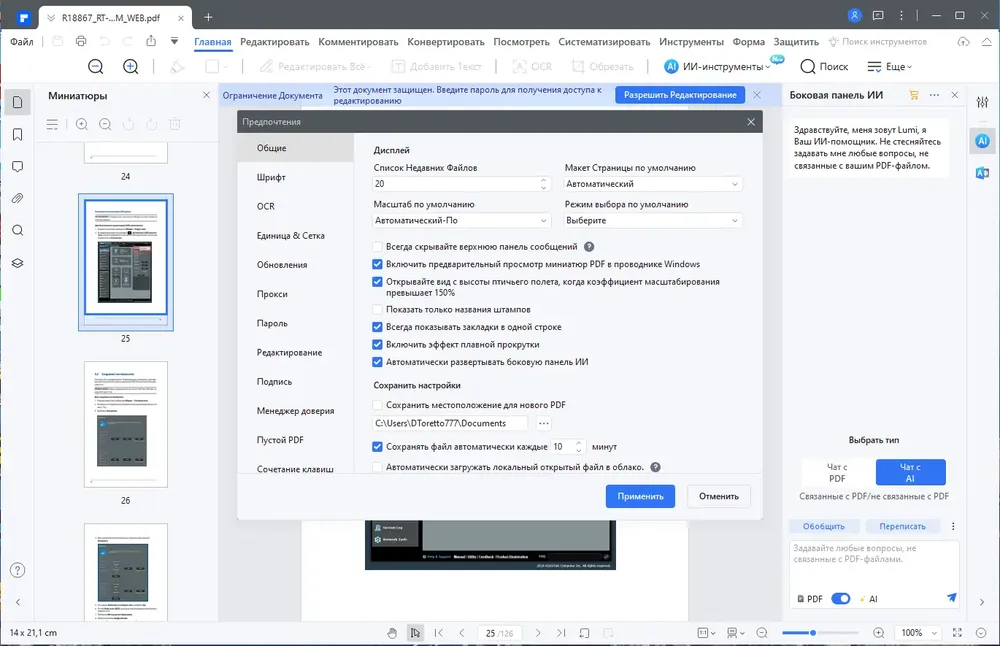1000x646 pixels.
Task: Select page 26 thumbnail
Action: click(126, 425)
